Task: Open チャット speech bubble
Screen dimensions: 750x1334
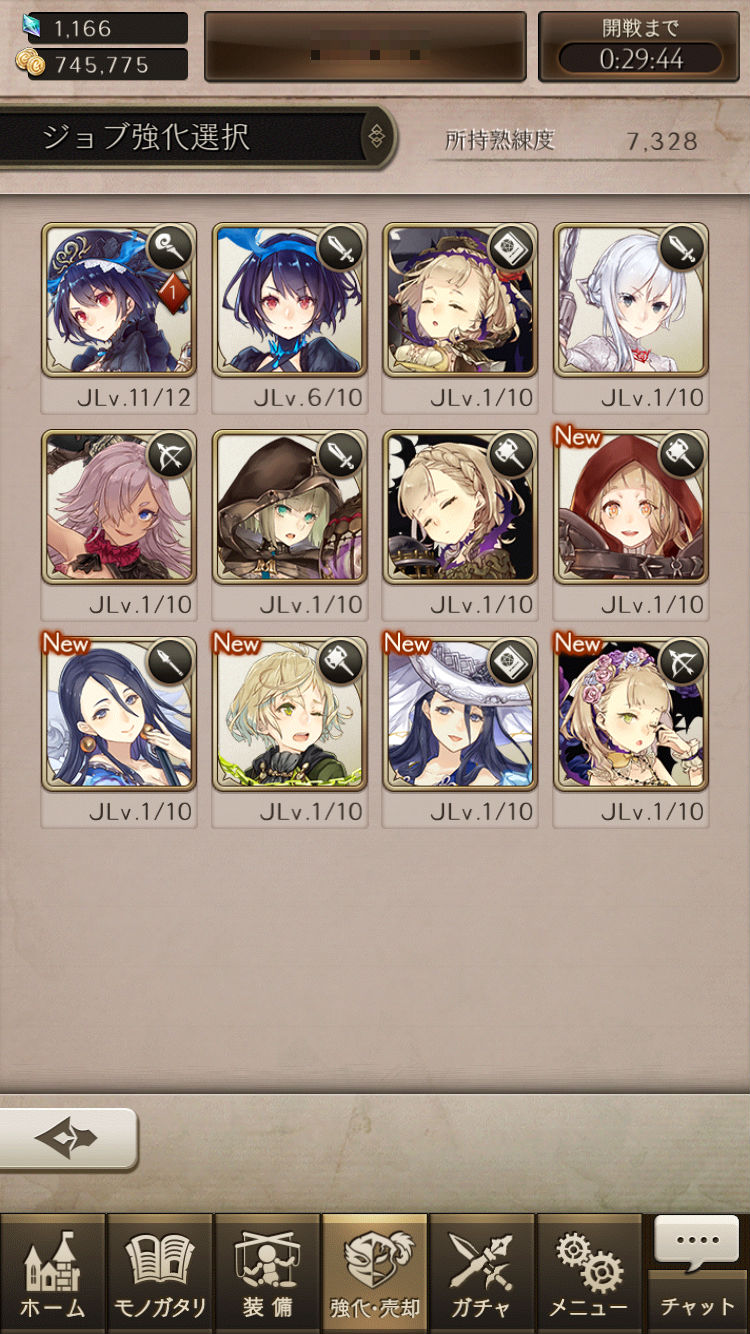Action: coord(697,1270)
